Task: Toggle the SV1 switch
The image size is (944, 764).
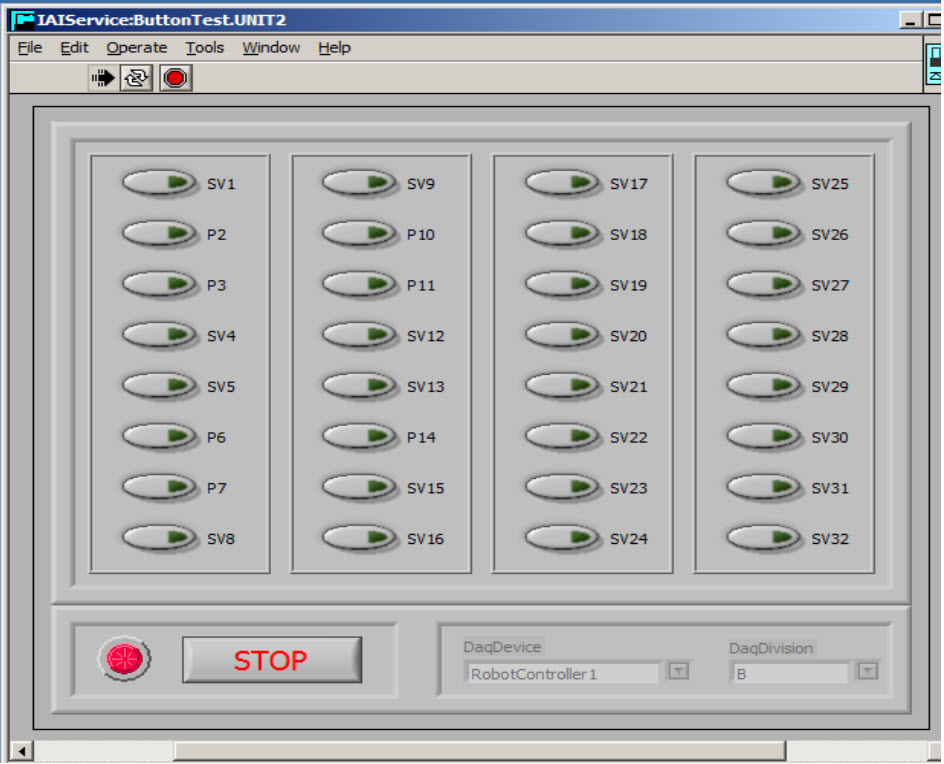Action: tap(158, 183)
